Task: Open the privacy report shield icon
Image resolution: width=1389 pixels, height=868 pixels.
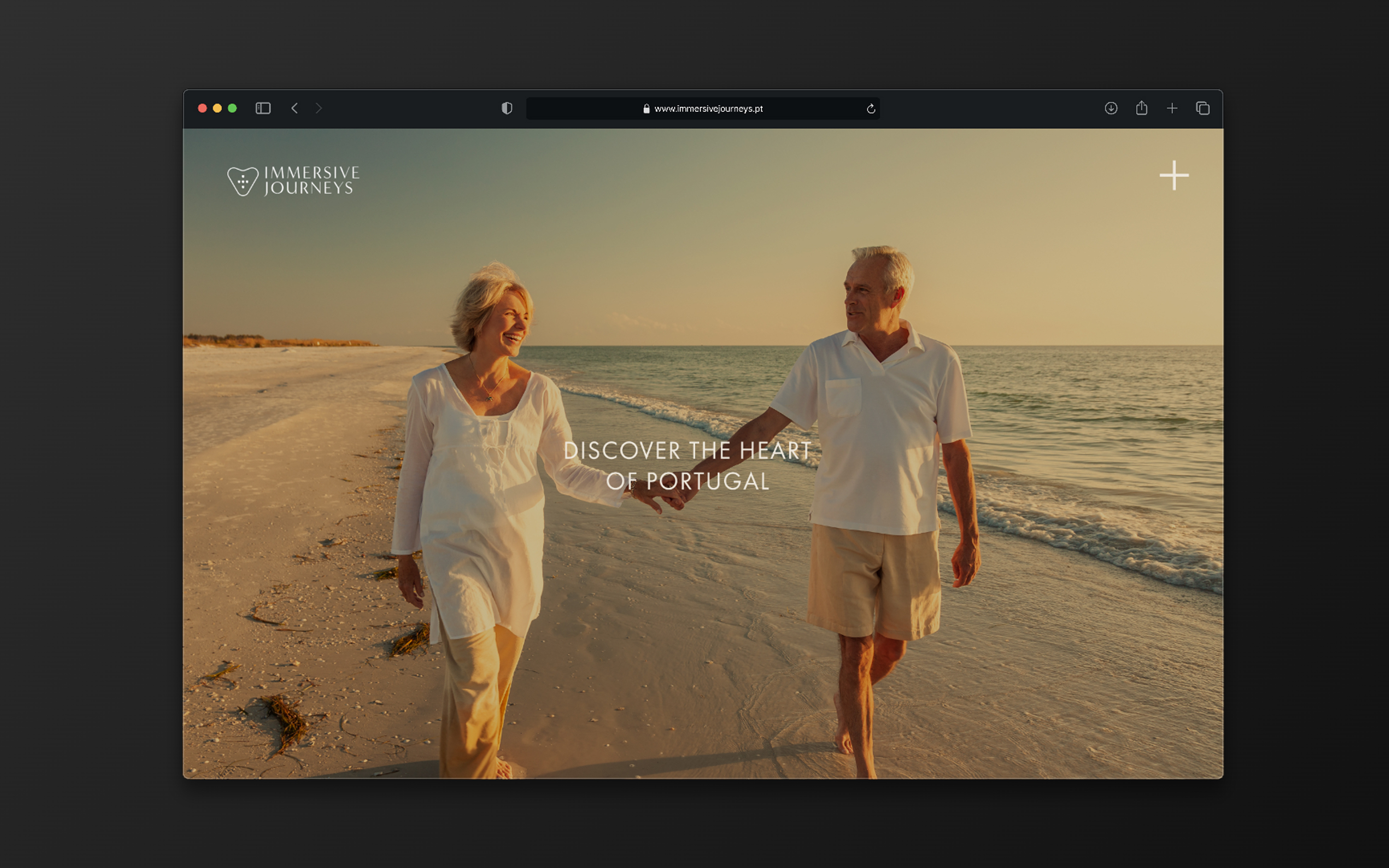Action: point(506,108)
